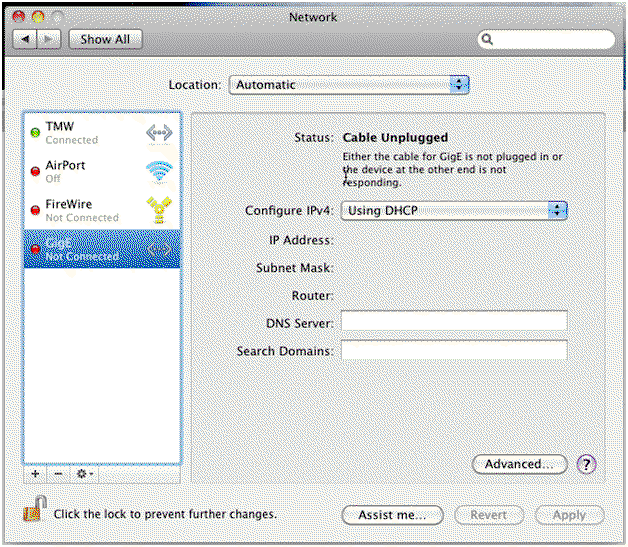The image size is (628, 547).
Task: Select the GigE service row
Action: click(x=102, y=249)
